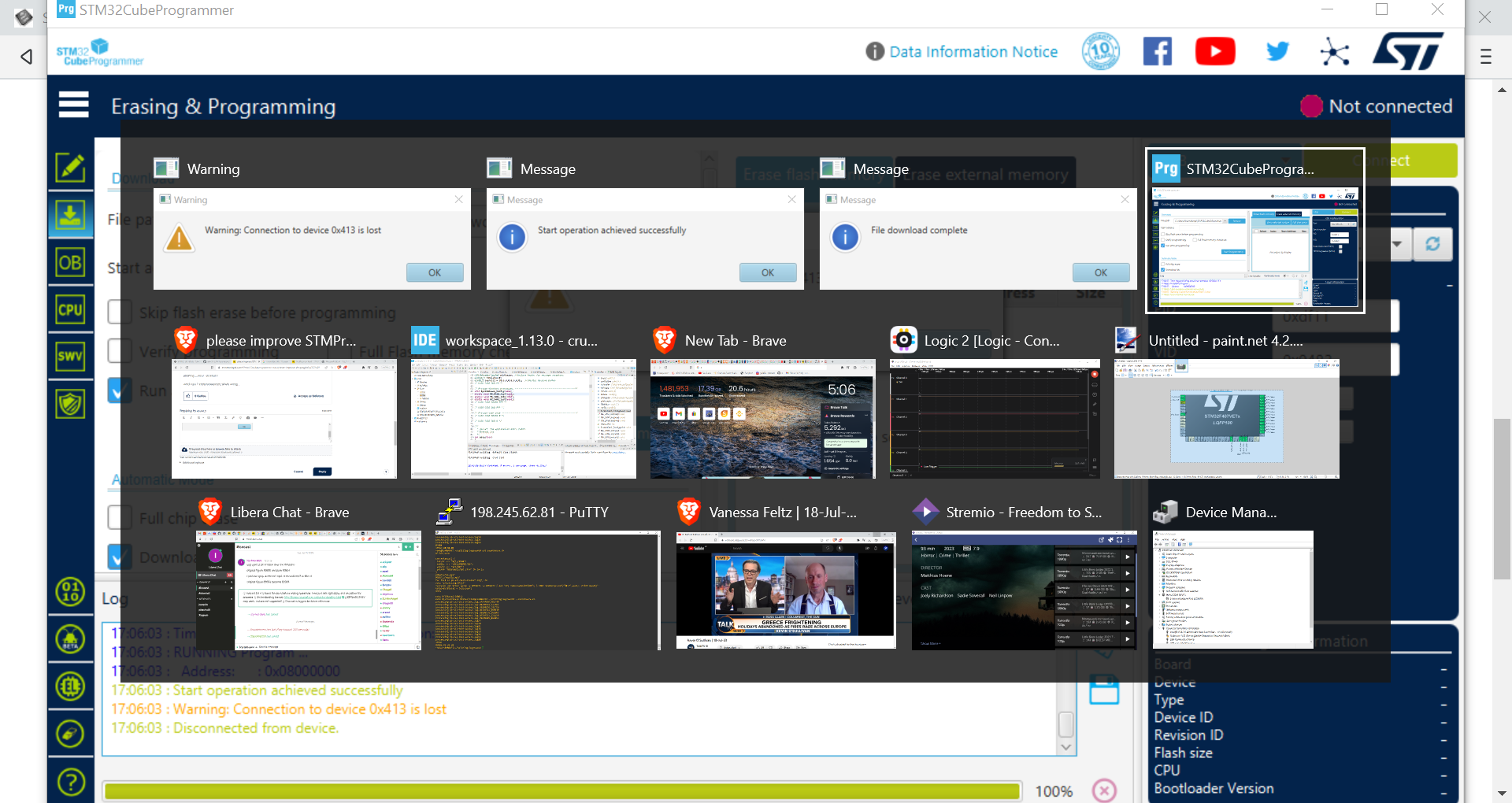Open the help question mark icon
The height and width of the screenshot is (803, 1512).
point(71,782)
